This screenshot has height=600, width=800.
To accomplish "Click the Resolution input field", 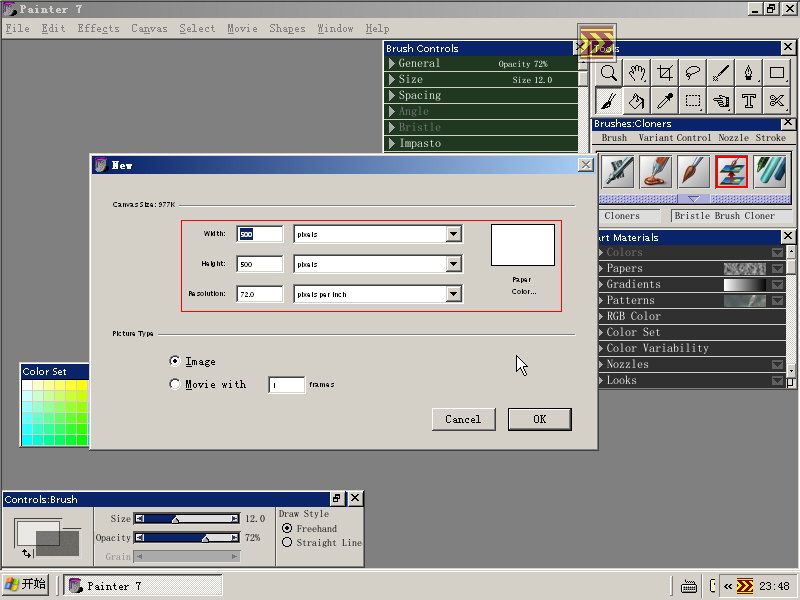I will click(260, 294).
